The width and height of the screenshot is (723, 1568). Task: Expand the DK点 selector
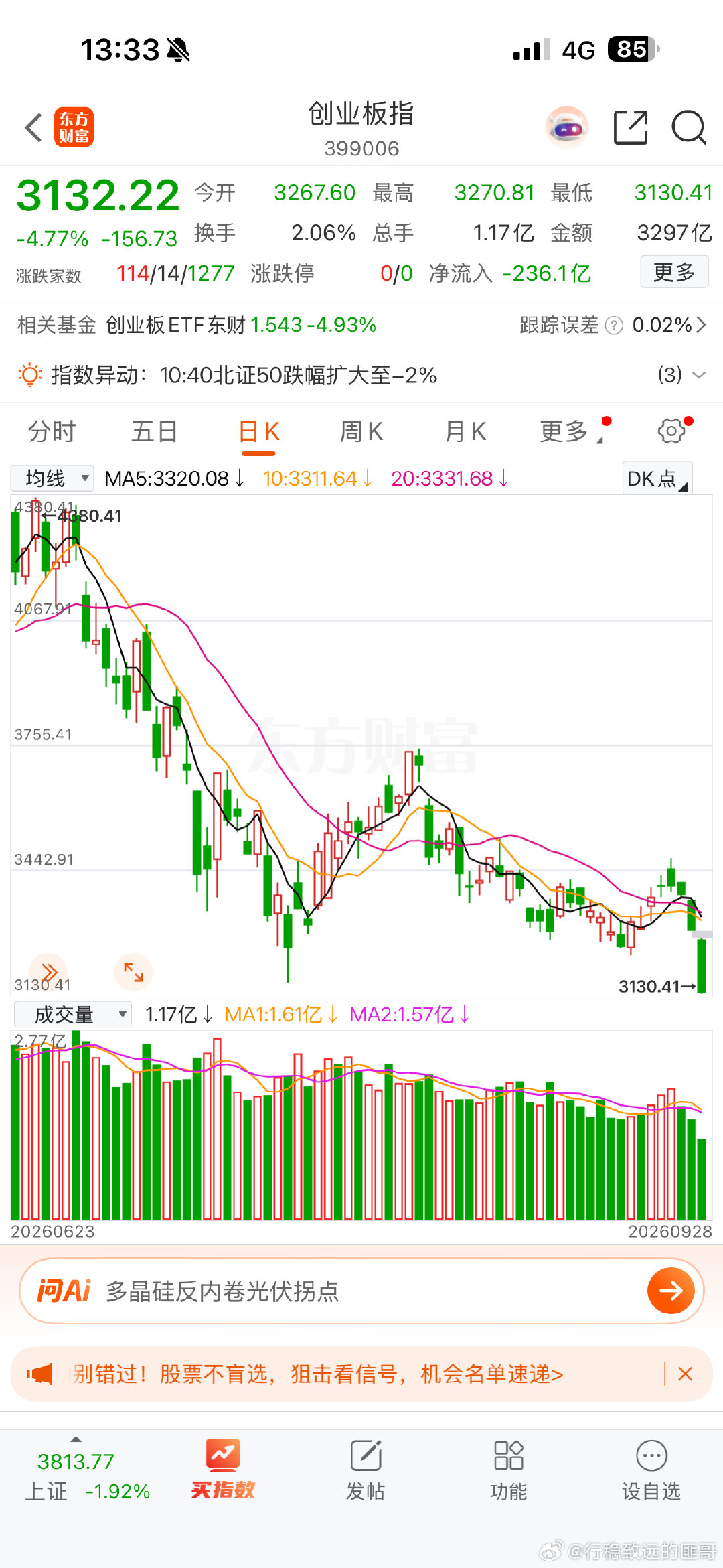657,478
